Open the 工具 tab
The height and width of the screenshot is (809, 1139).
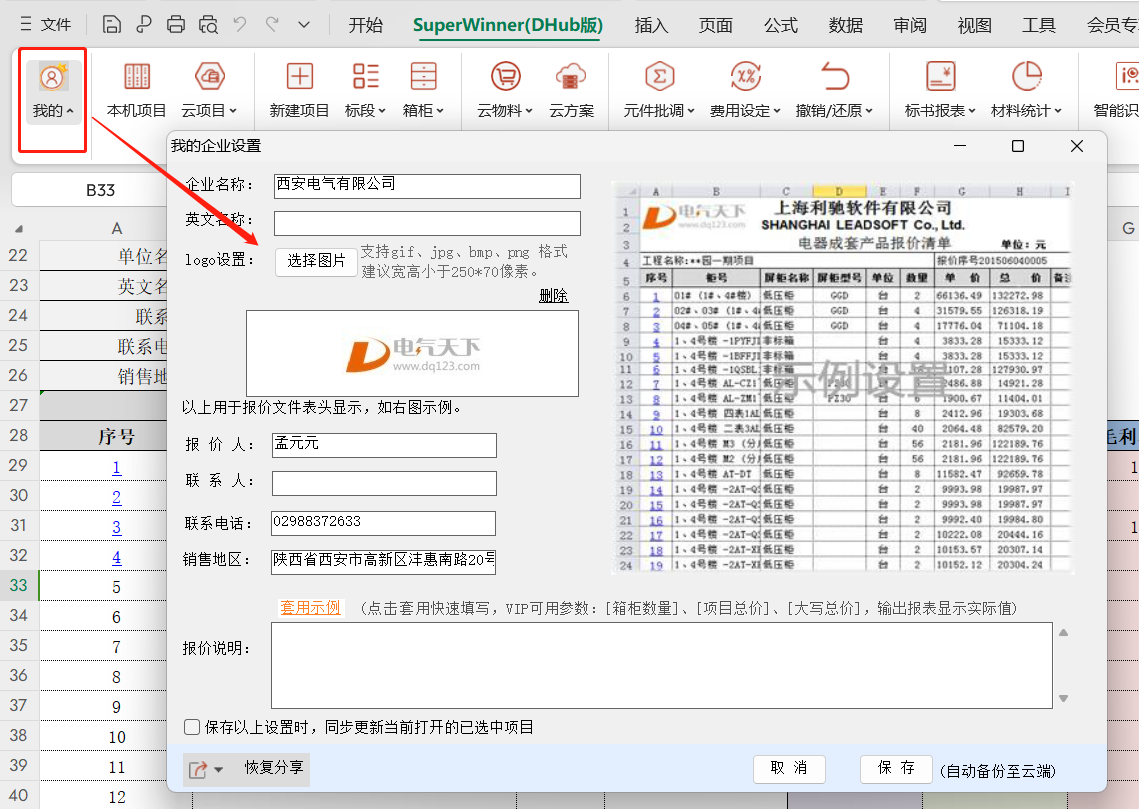(x=1039, y=25)
